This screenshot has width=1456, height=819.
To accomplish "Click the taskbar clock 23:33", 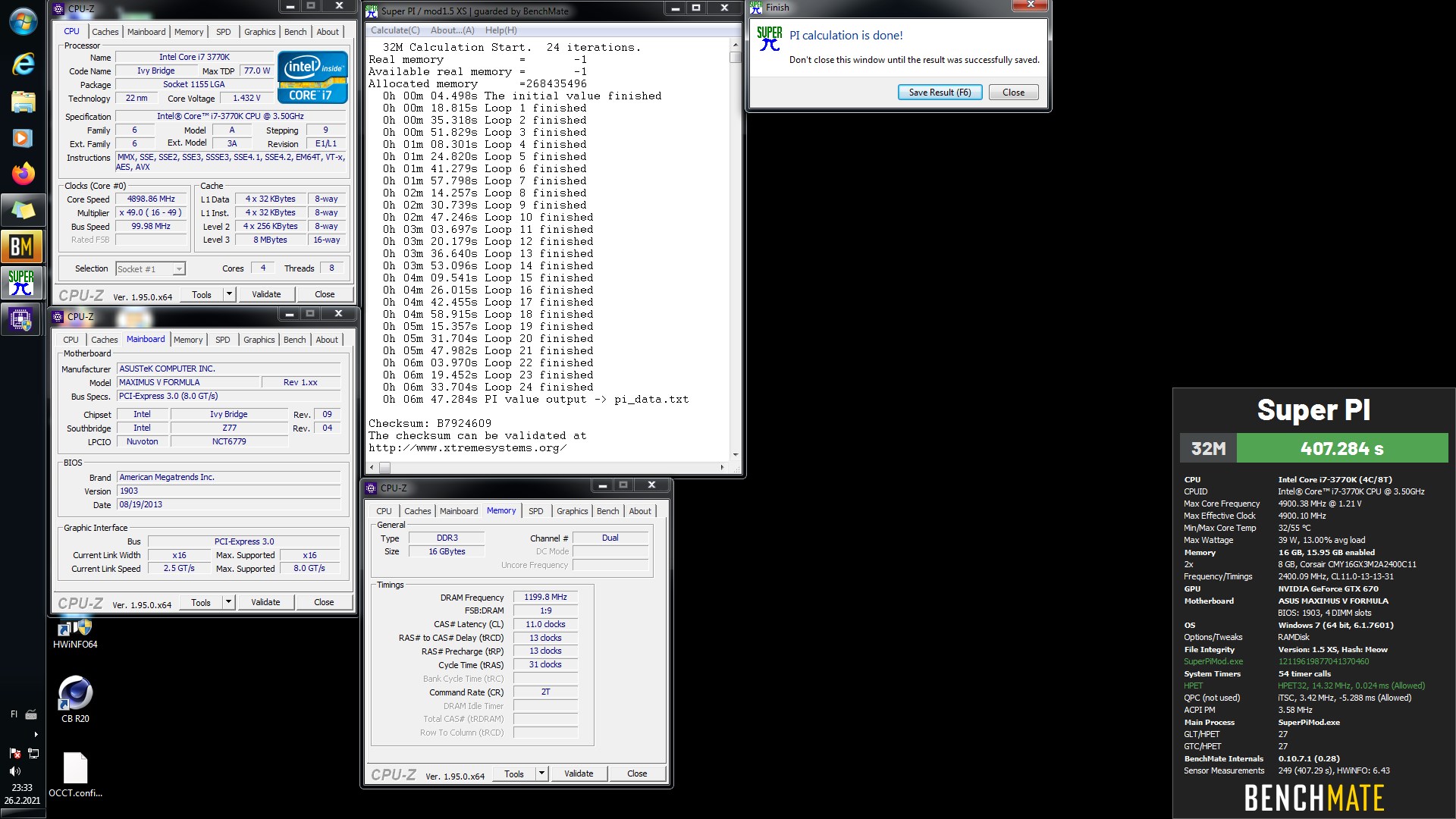I will [x=22, y=788].
